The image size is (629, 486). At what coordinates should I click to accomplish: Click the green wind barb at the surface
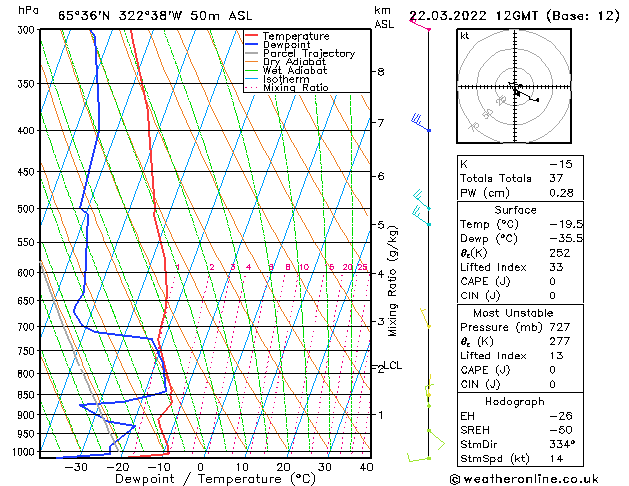pyautogui.click(x=419, y=458)
